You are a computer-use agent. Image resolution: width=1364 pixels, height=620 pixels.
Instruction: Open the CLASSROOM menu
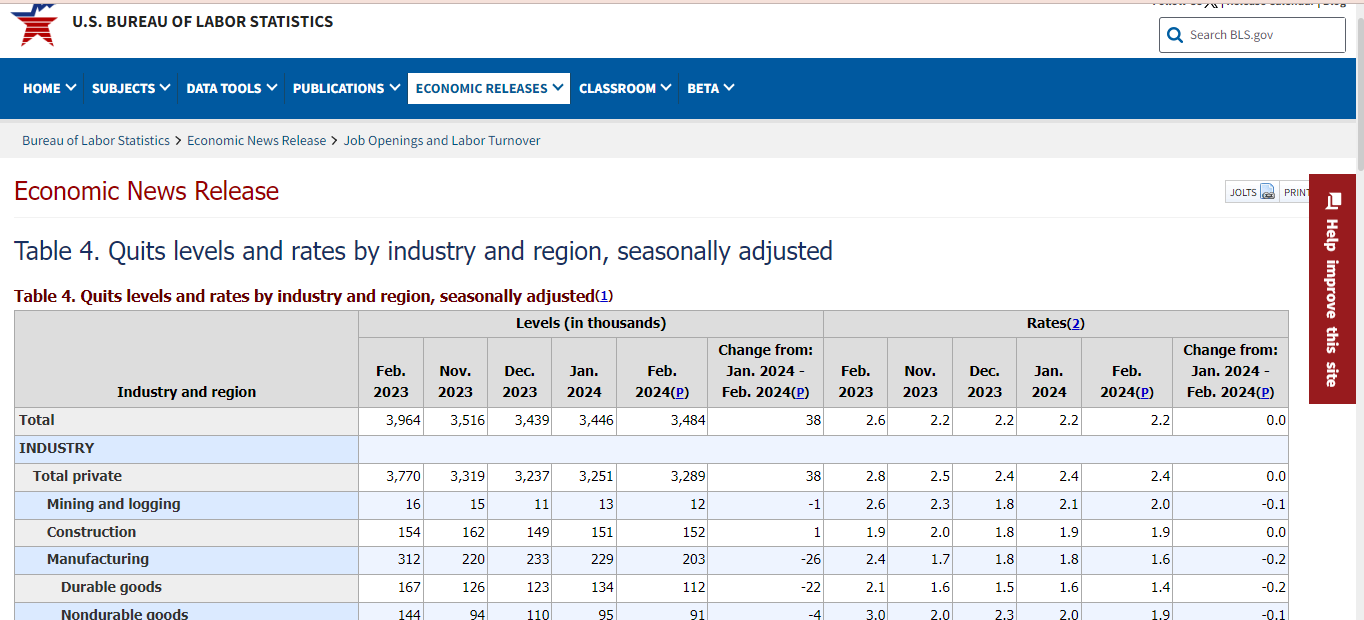coord(625,88)
